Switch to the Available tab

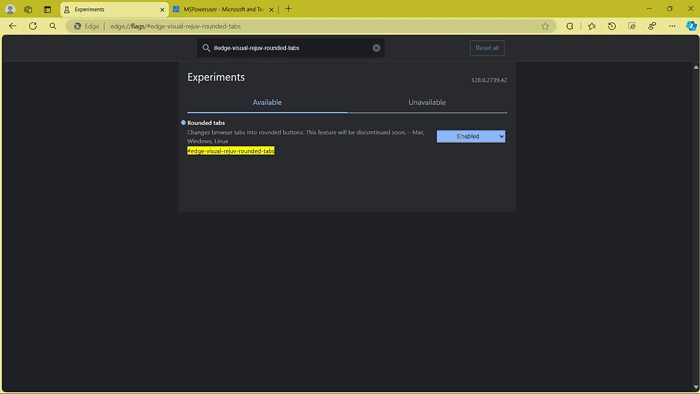coord(267,102)
